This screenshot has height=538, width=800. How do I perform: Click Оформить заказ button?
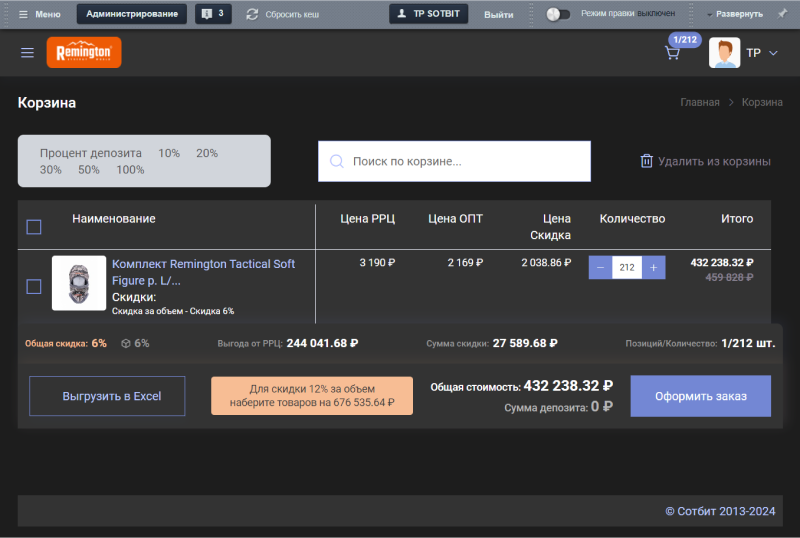701,396
